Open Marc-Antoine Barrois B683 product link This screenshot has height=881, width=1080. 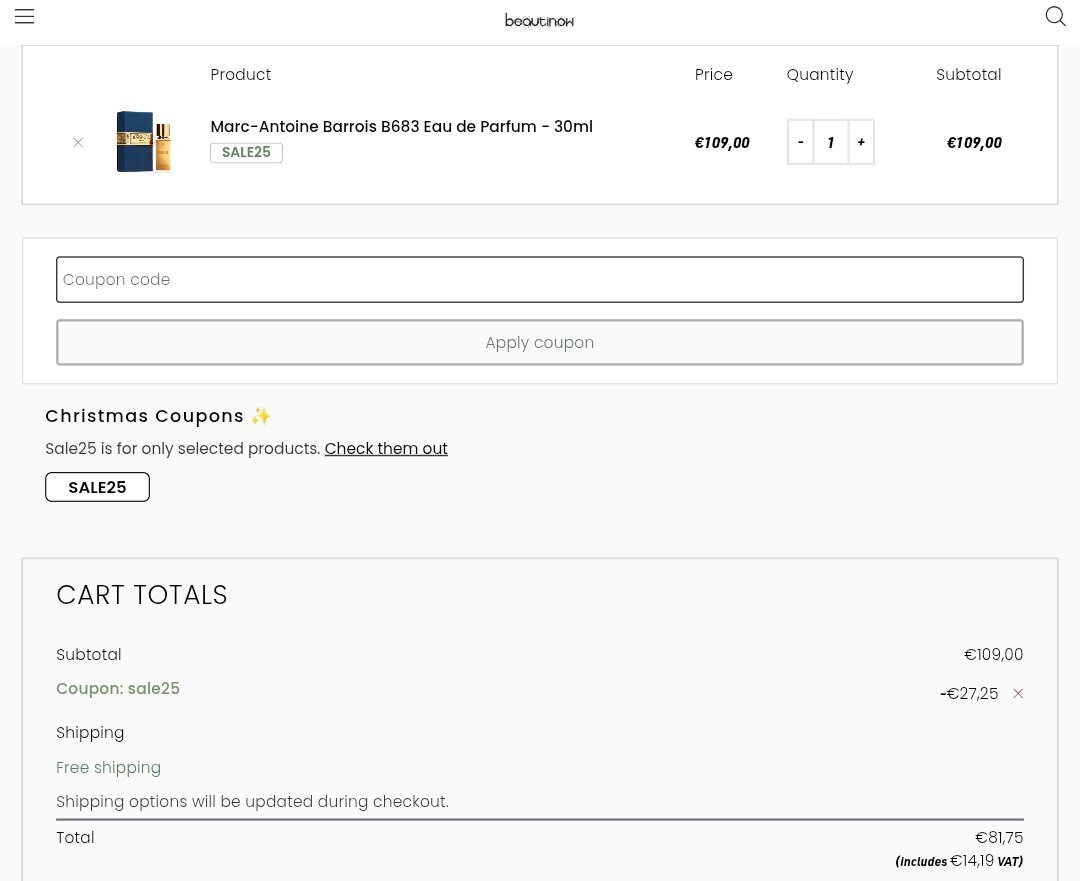(x=401, y=127)
